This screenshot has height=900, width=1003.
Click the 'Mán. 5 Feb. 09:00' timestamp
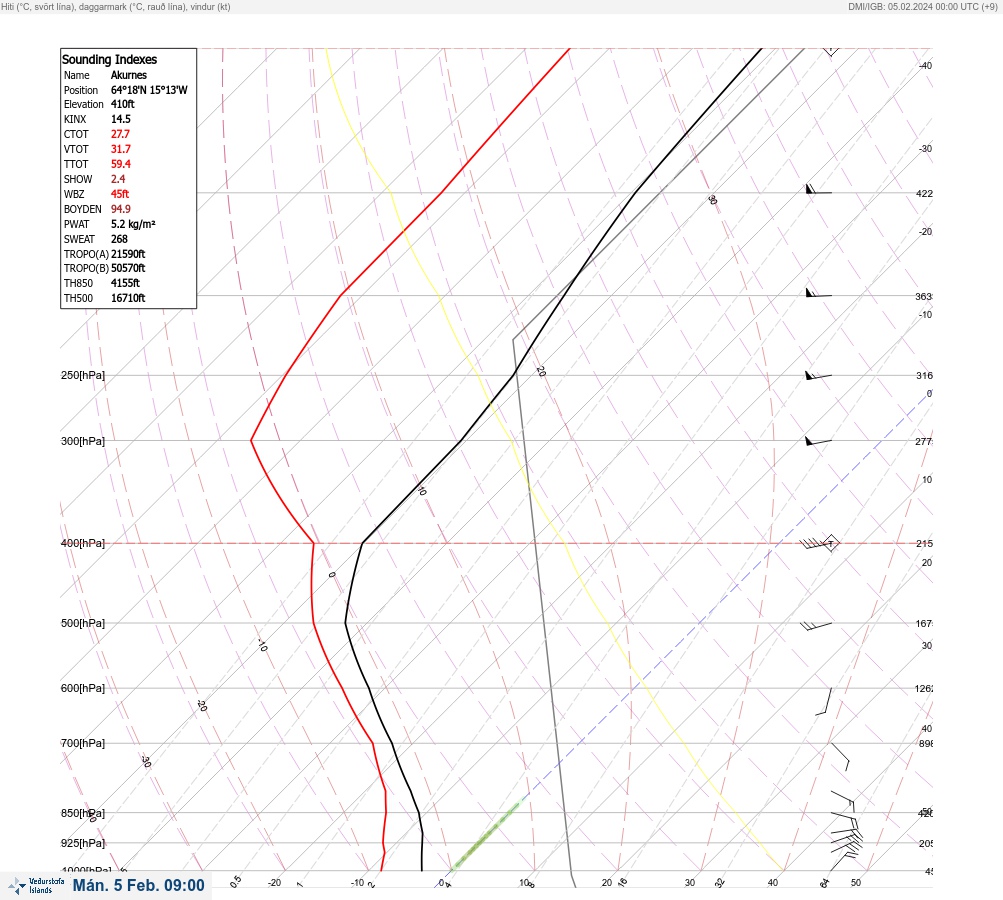coord(139,885)
